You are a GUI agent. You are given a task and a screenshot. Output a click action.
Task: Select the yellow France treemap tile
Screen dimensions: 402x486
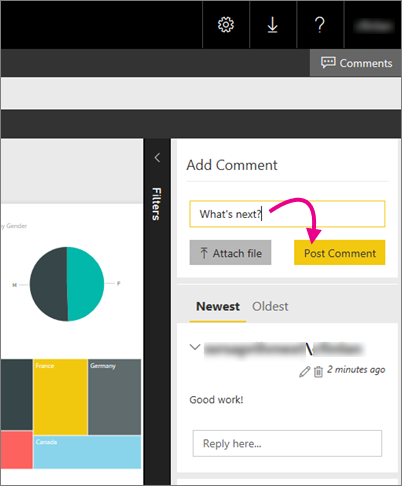(60, 397)
